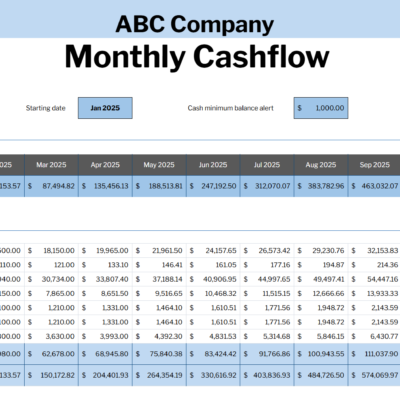Viewport: 400px width, 400px height.
Task: Select the cell reading 11,515.15
Action: 267,294
